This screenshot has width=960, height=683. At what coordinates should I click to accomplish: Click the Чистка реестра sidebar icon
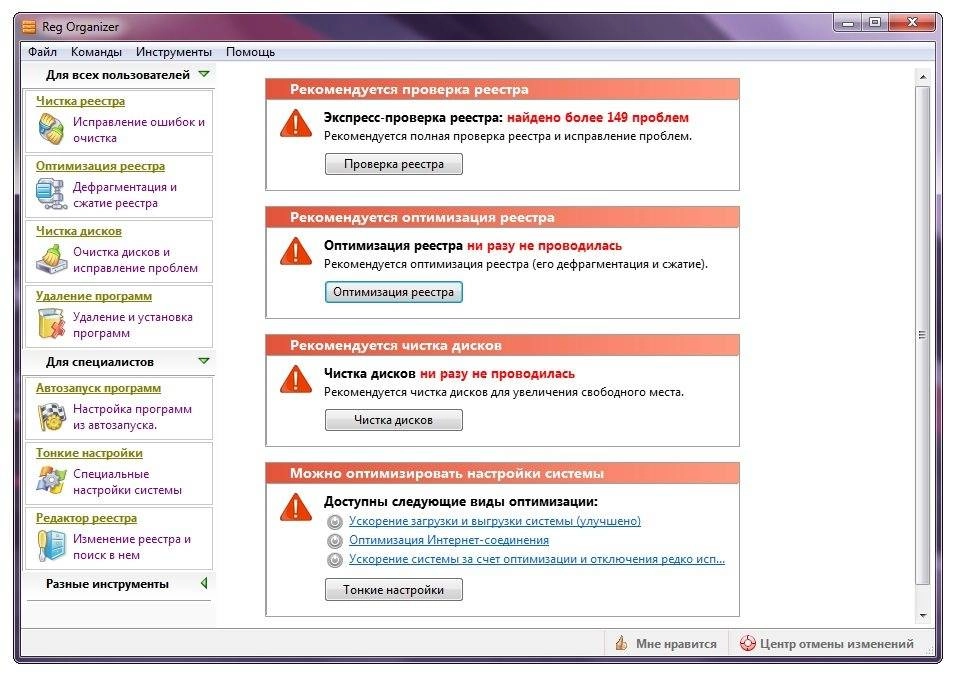51,129
